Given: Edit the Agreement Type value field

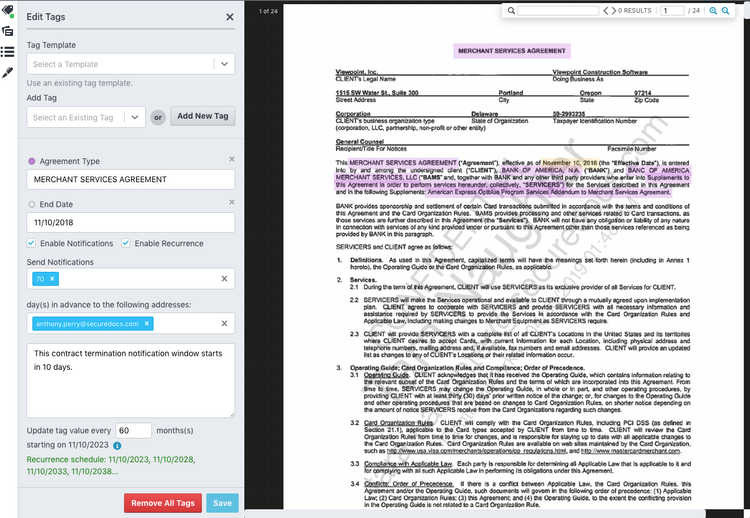Looking at the screenshot, I should (x=131, y=179).
